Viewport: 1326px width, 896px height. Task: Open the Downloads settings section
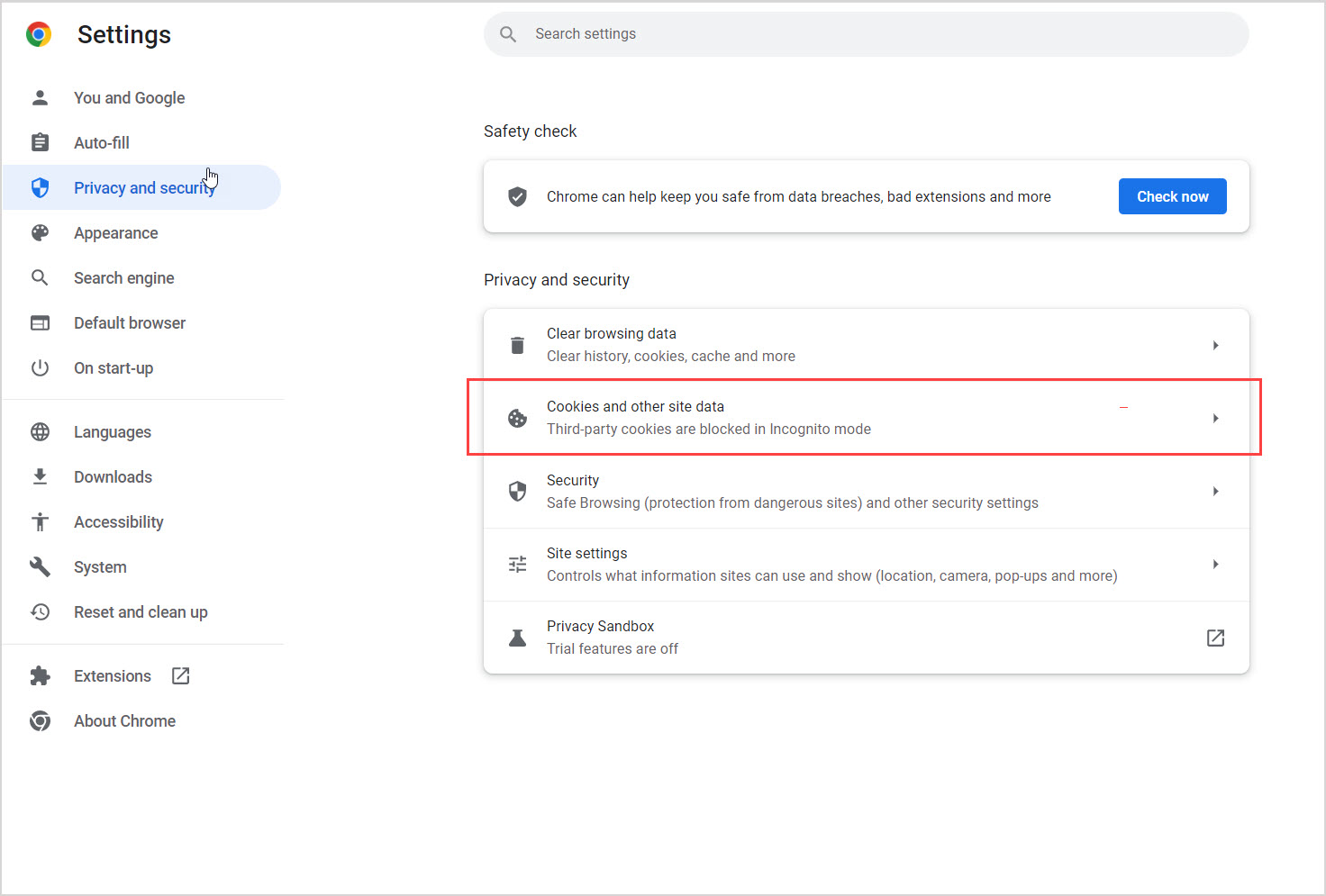coord(113,476)
